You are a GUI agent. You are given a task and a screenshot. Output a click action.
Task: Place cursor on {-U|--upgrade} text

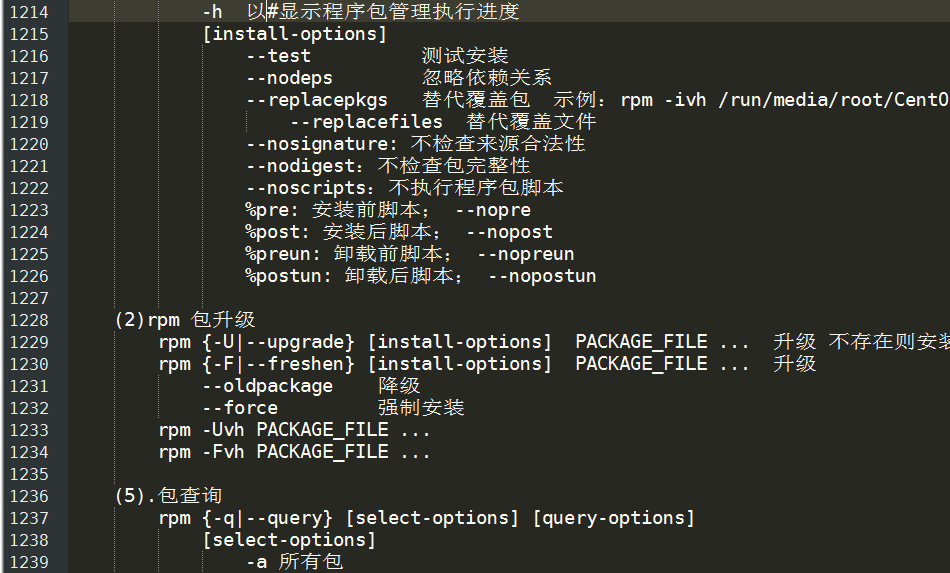[279, 342]
